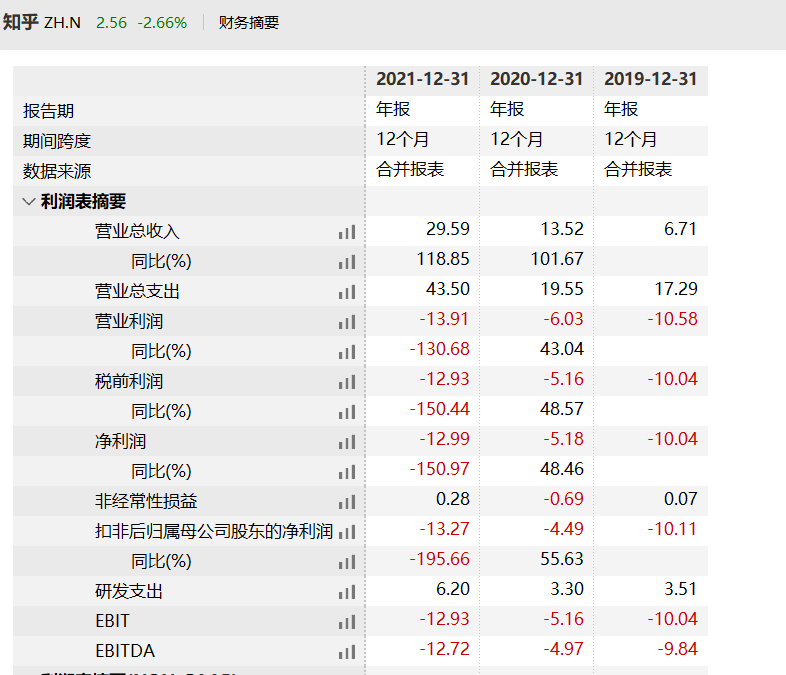Select 研发支出 value 3.51
This screenshot has height=675, width=786.
click(x=680, y=589)
